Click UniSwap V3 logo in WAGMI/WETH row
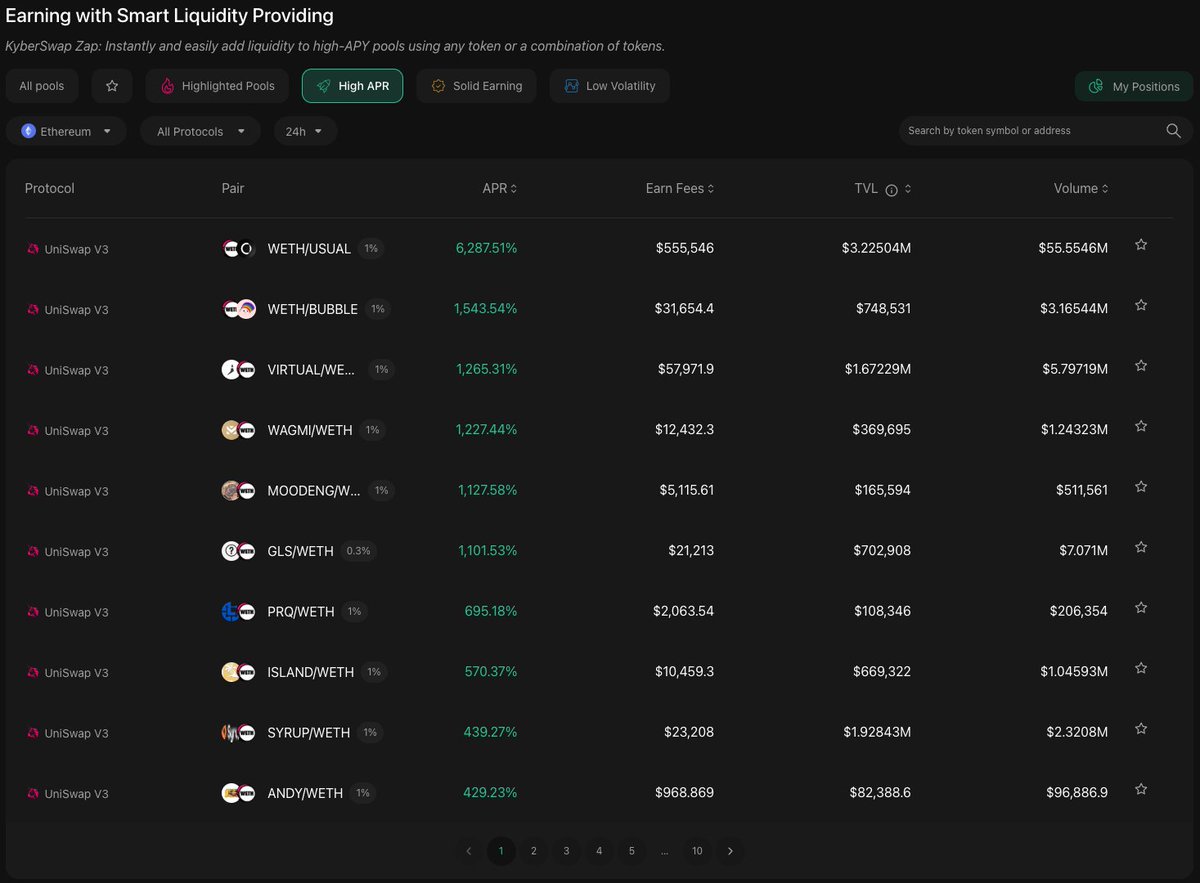The image size is (1200, 883). click(x=33, y=431)
